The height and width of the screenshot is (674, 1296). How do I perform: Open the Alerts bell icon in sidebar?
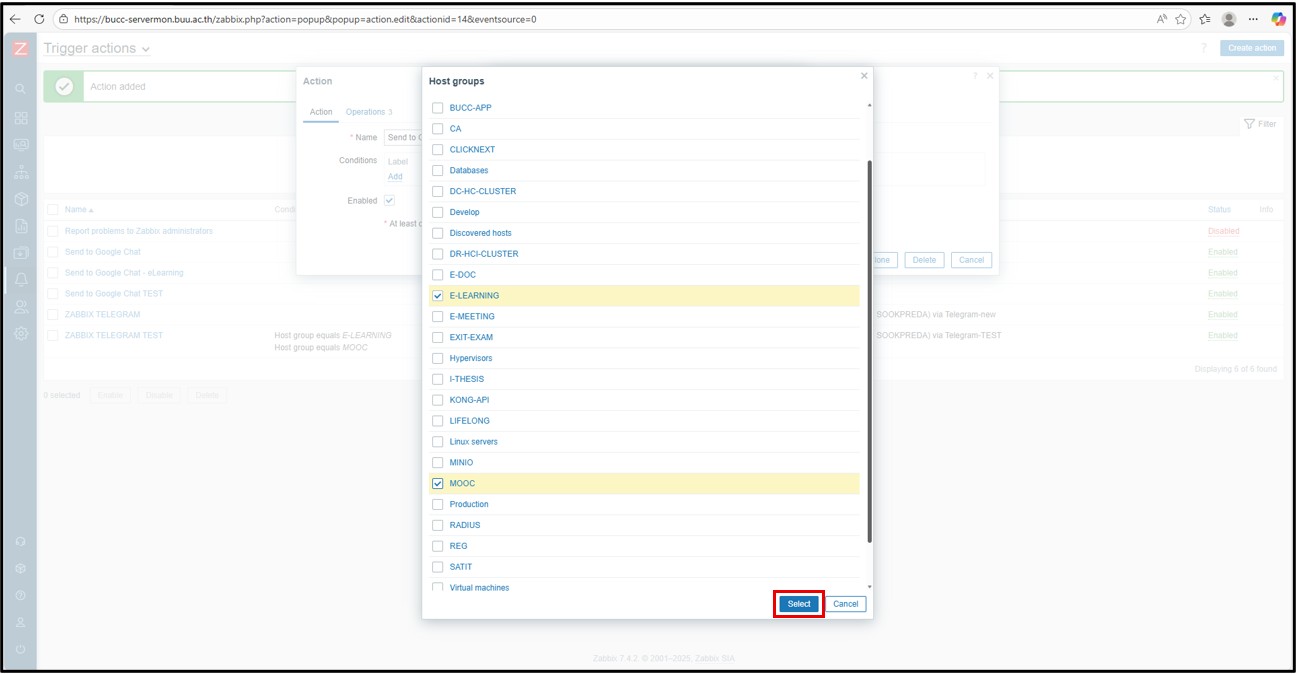point(21,279)
